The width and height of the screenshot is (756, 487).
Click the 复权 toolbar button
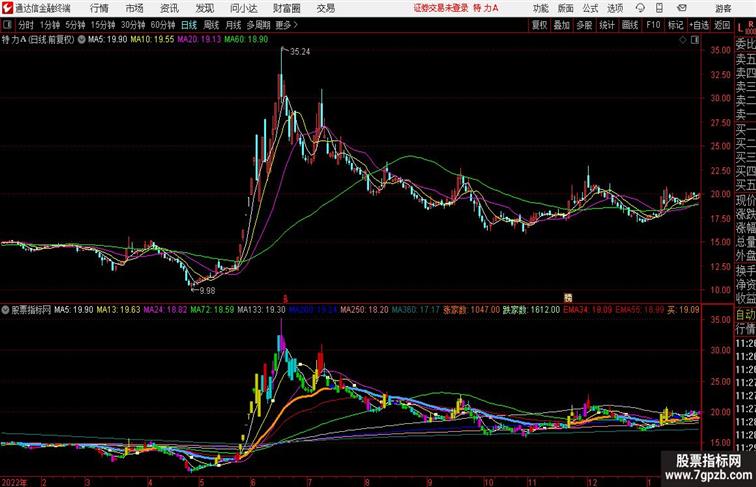[x=540, y=25]
